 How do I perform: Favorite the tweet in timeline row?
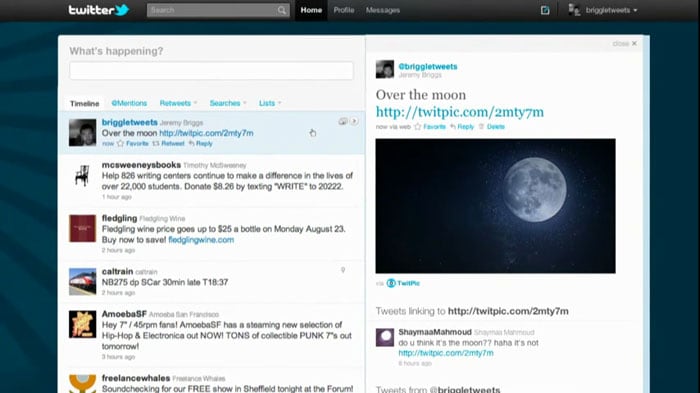133,143
